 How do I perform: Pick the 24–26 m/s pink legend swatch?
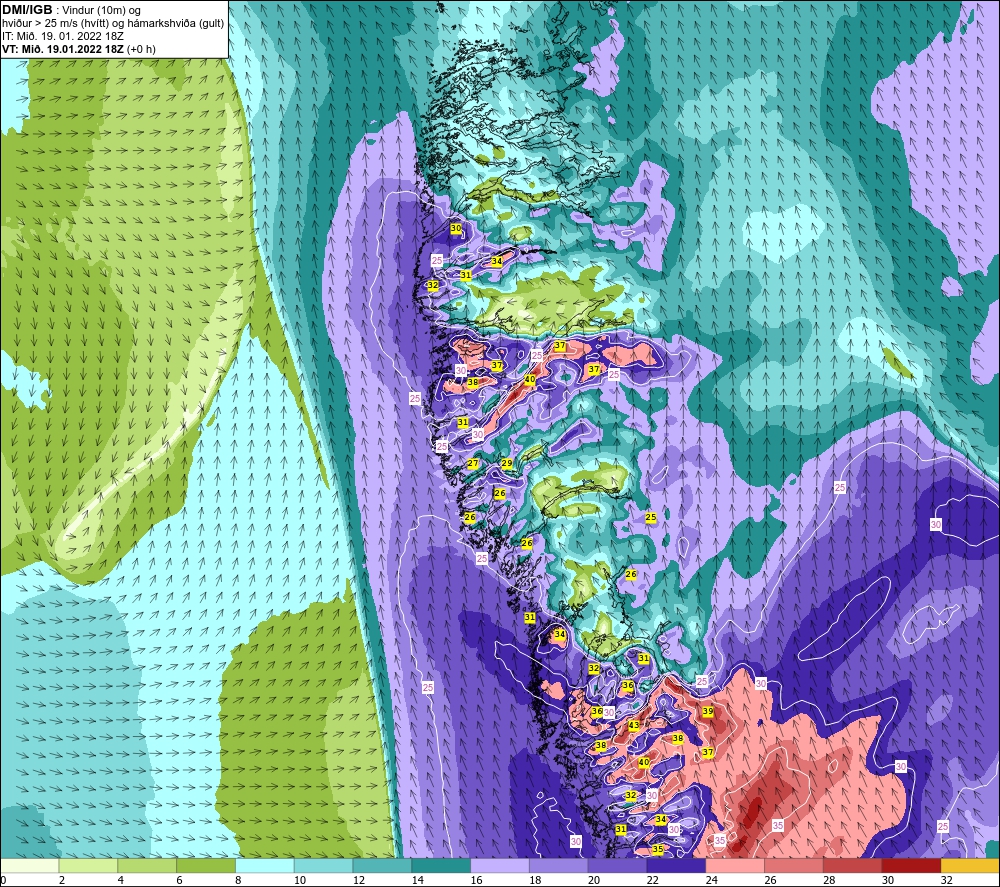tap(735, 865)
